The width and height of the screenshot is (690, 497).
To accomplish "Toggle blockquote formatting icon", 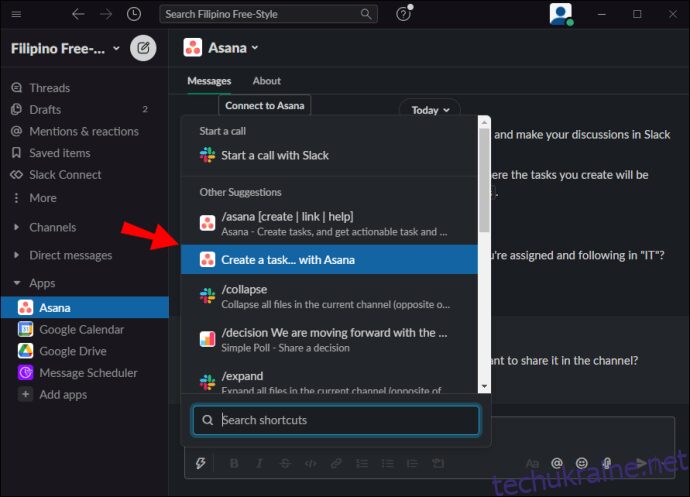I will click(x=413, y=463).
